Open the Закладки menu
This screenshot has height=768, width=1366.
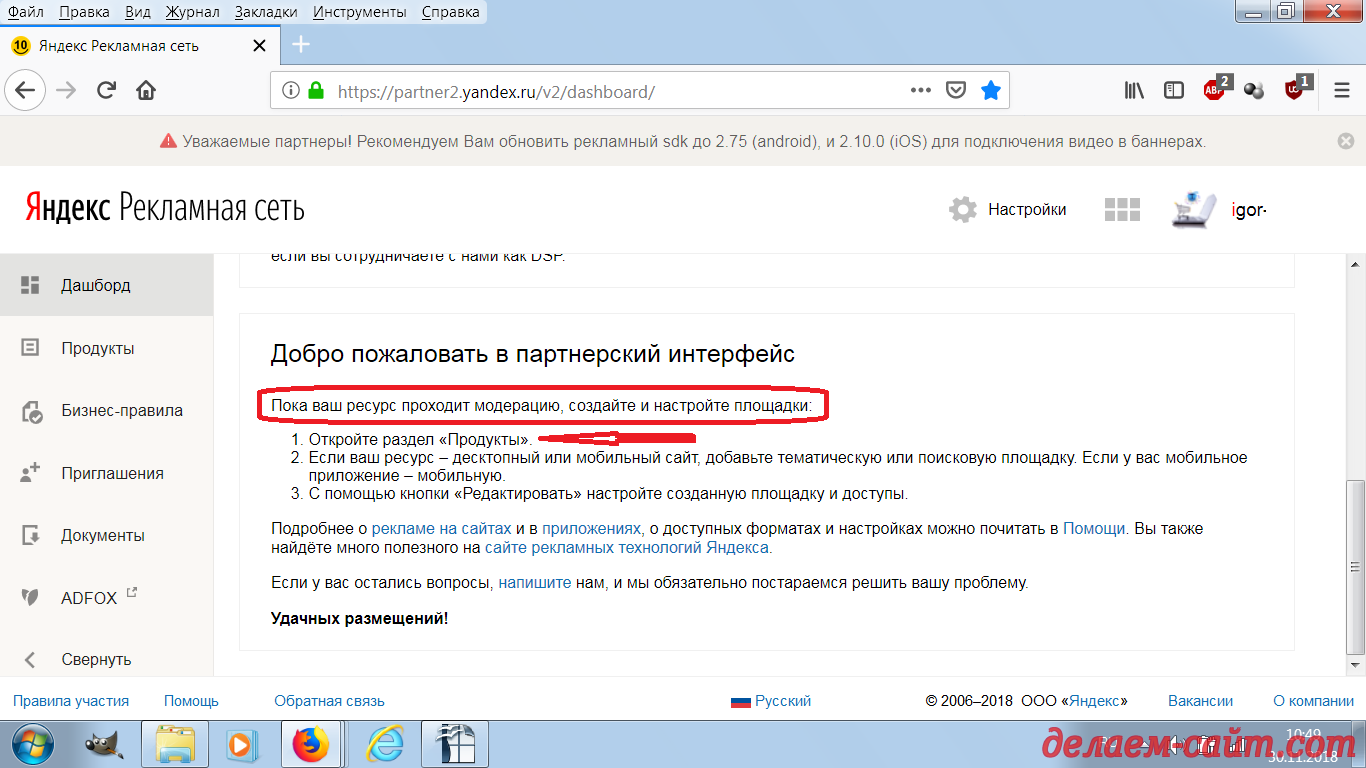tap(266, 12)
